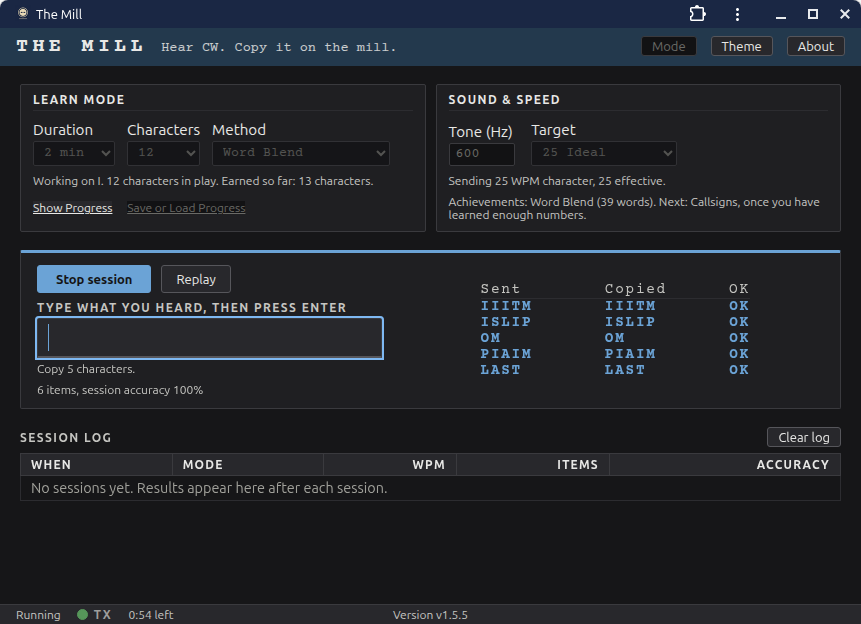Viewport: 861px width, 624px height.
Task: Click the OK result for IIITM row
Action: pos(739,305)
